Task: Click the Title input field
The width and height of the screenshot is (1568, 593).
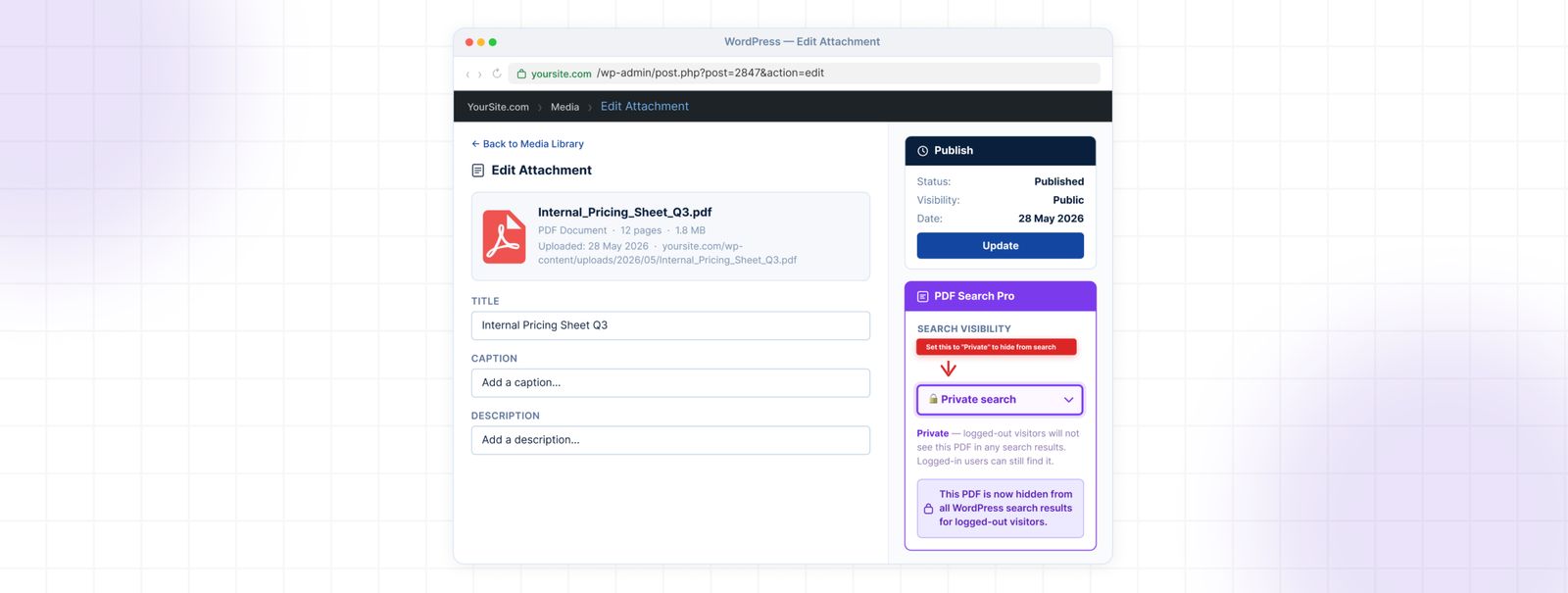Action: 670,325
